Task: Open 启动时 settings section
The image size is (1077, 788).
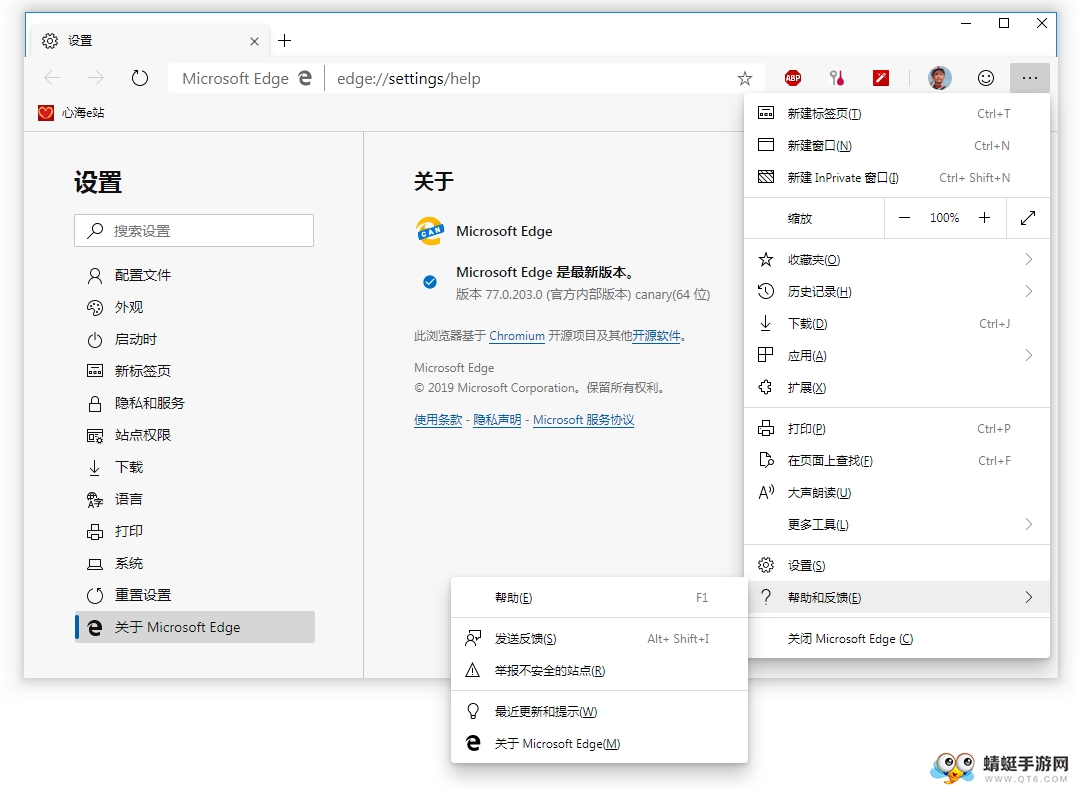Action: [194, 339]
